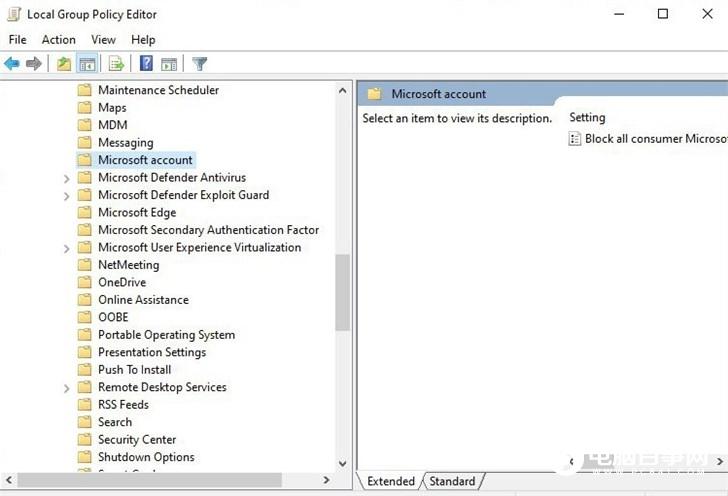Select Remote Desktop Services in tree
728x496 pixels.
[162, 387]
